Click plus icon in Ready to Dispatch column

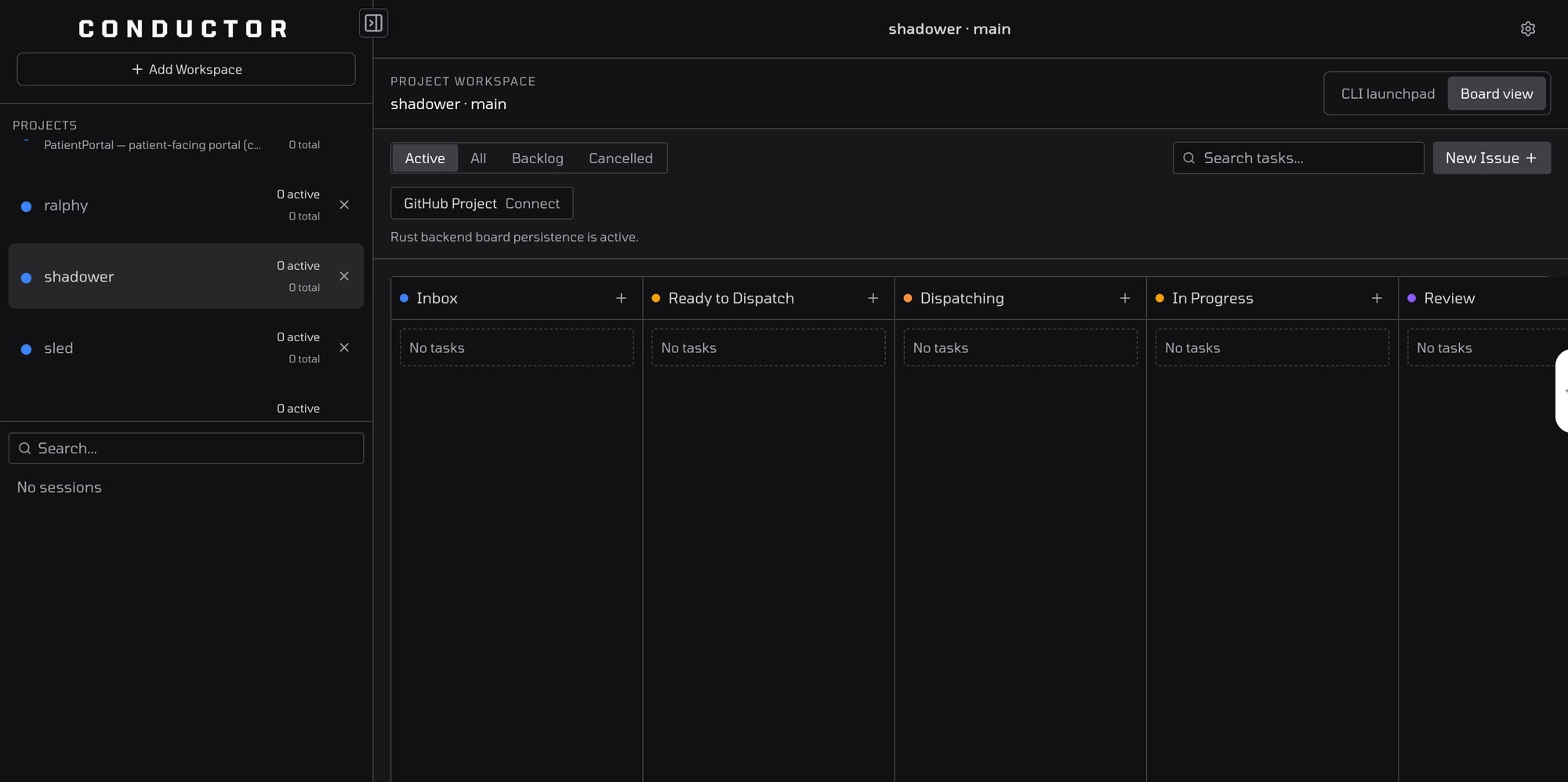(873, 298)
